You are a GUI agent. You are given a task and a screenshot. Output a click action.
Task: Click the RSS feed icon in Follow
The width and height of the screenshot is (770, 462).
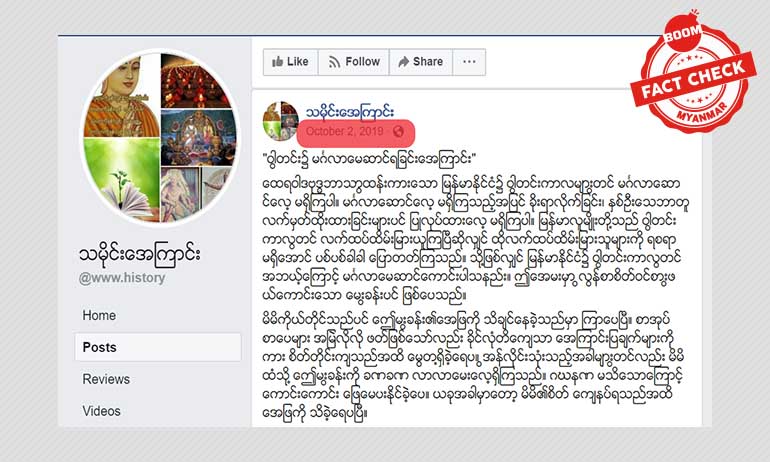click(x=334, y=62)
